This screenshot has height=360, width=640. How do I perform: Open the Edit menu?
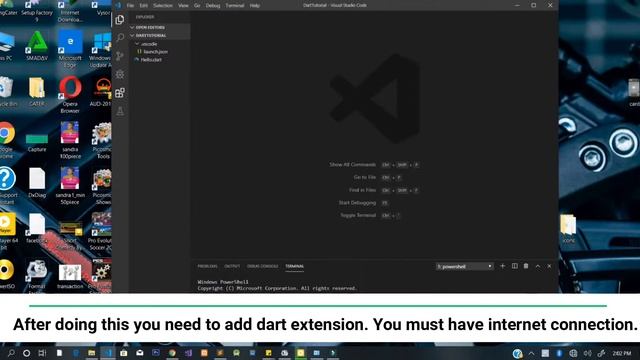pyautogui.click(x=143, y=6)
